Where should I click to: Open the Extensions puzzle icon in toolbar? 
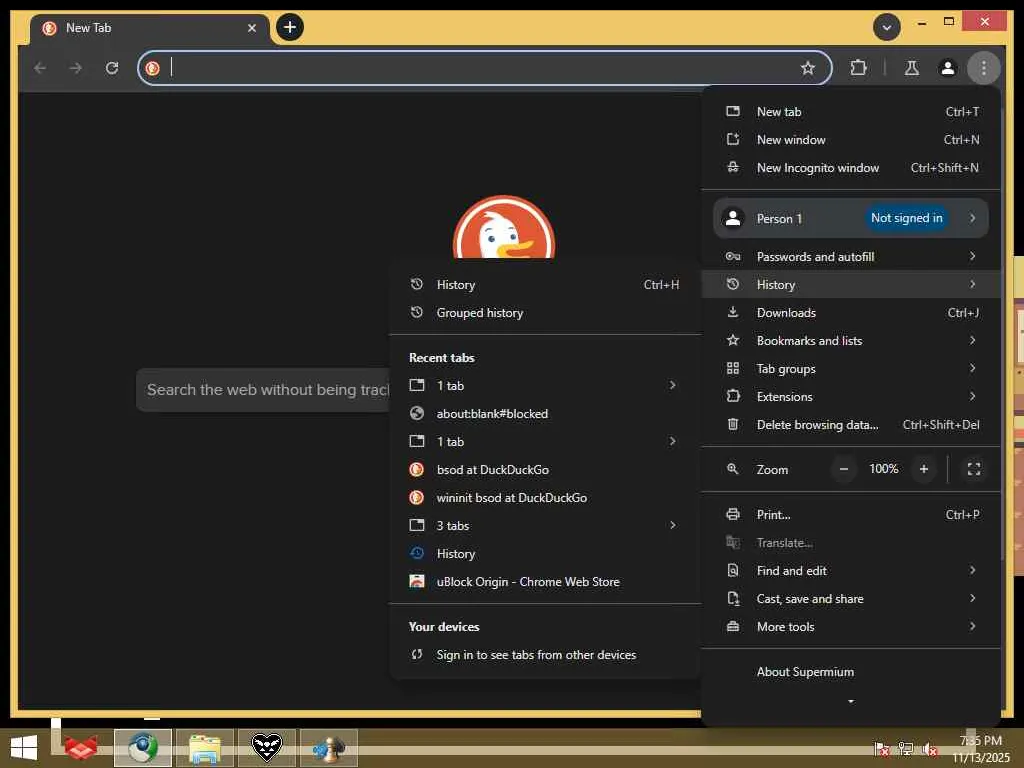pos(858,67)
